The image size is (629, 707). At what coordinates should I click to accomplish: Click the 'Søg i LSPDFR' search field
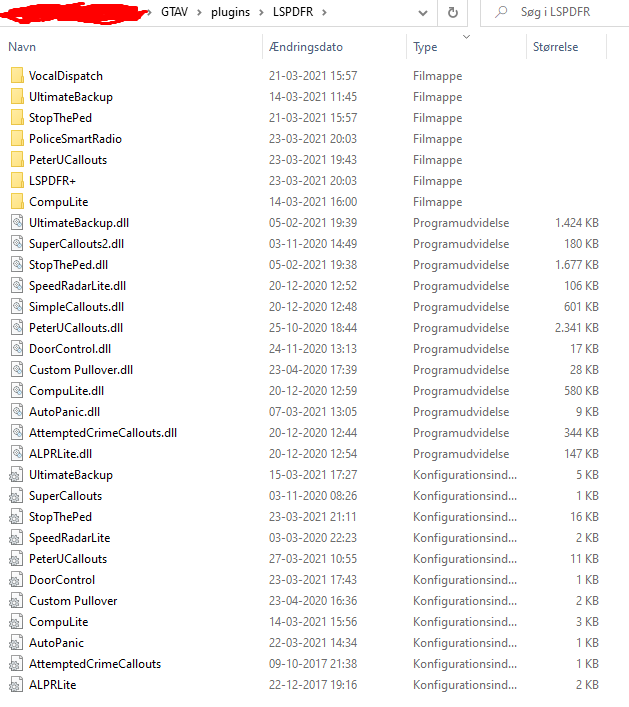[555, 12]
